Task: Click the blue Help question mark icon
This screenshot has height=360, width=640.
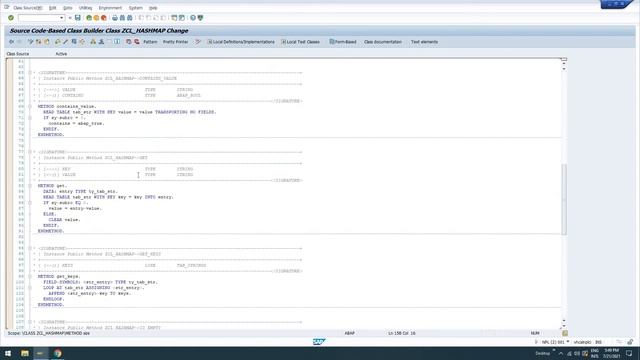Action: (x=193, y=18)
